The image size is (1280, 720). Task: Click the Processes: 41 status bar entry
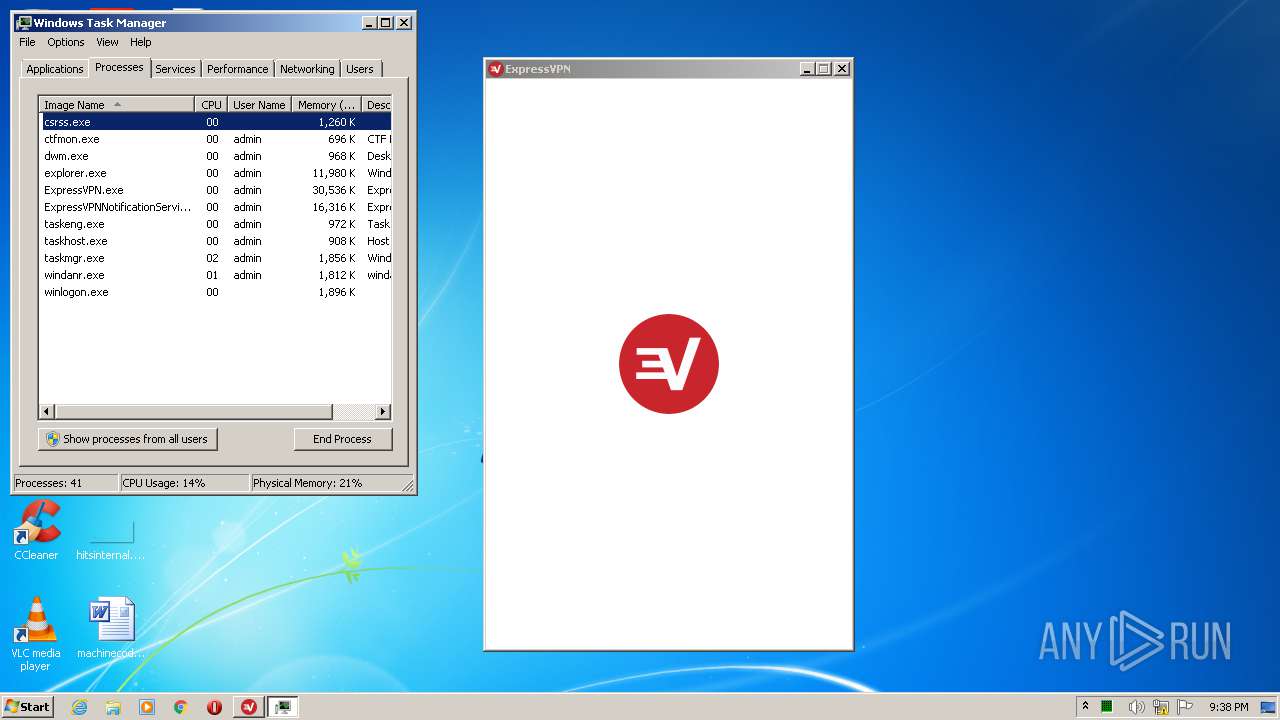click(x=65, y=483)
